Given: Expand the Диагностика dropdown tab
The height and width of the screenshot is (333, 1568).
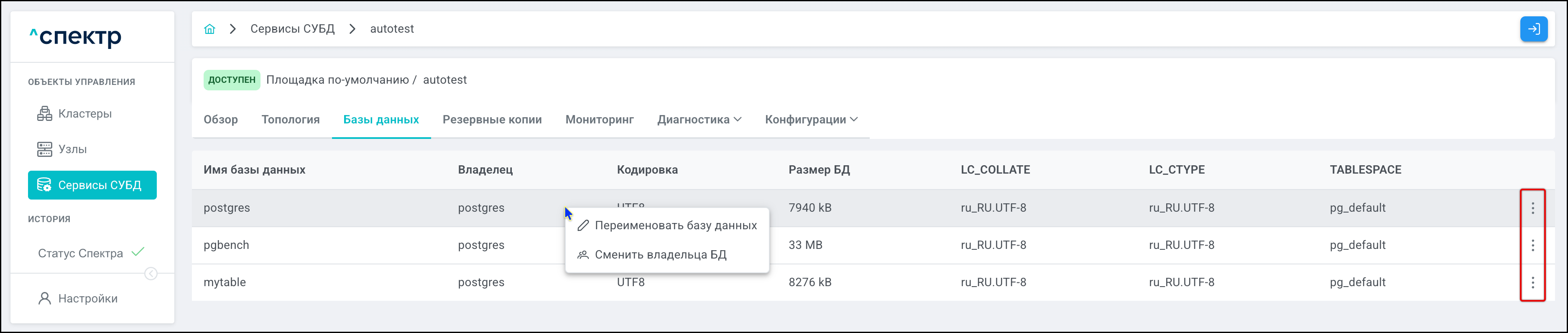Looking at the screenshot, I should coord(699,120).
